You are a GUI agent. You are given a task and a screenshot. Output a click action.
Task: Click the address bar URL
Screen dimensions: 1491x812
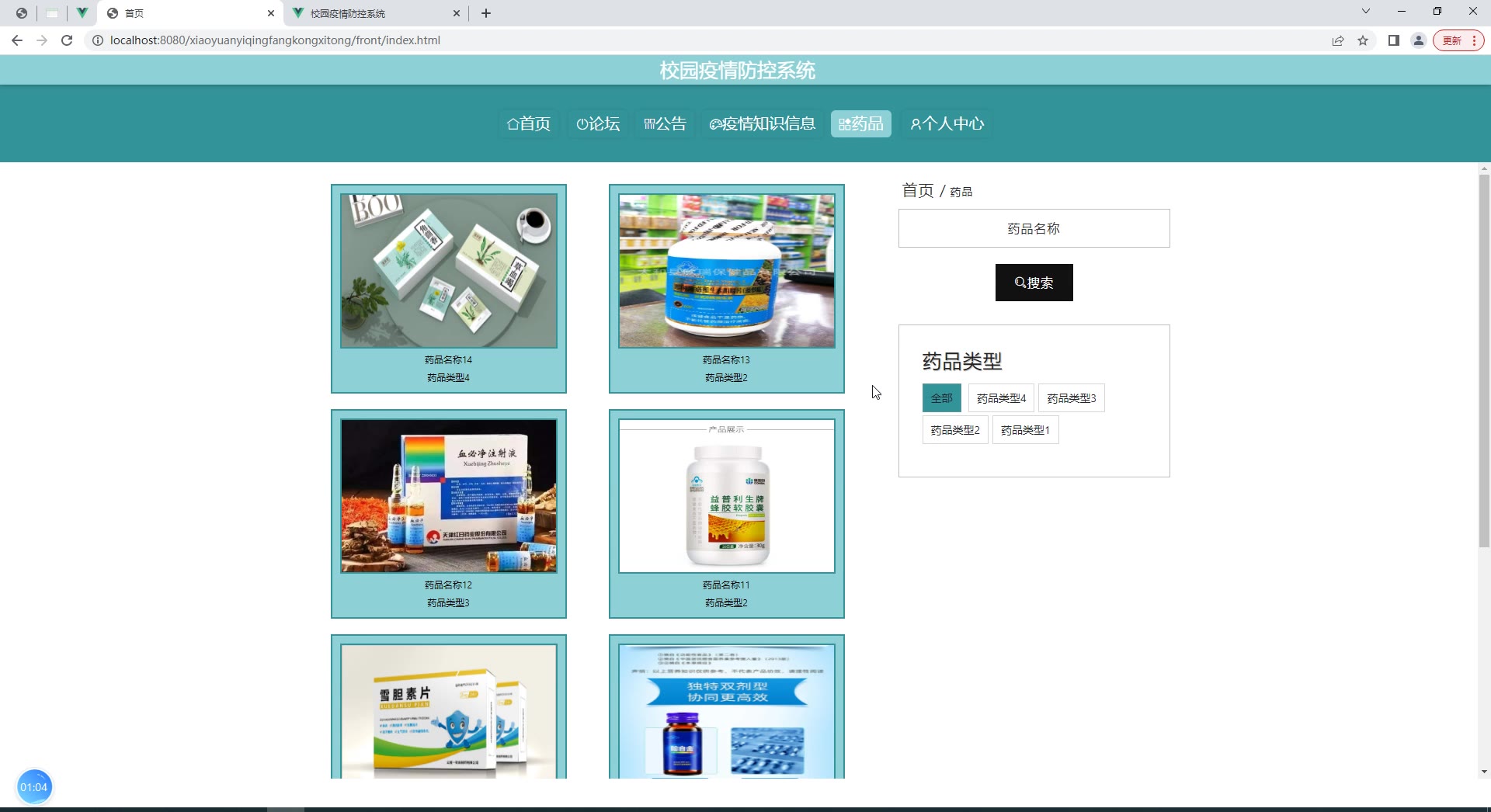[x=275, y=40]
